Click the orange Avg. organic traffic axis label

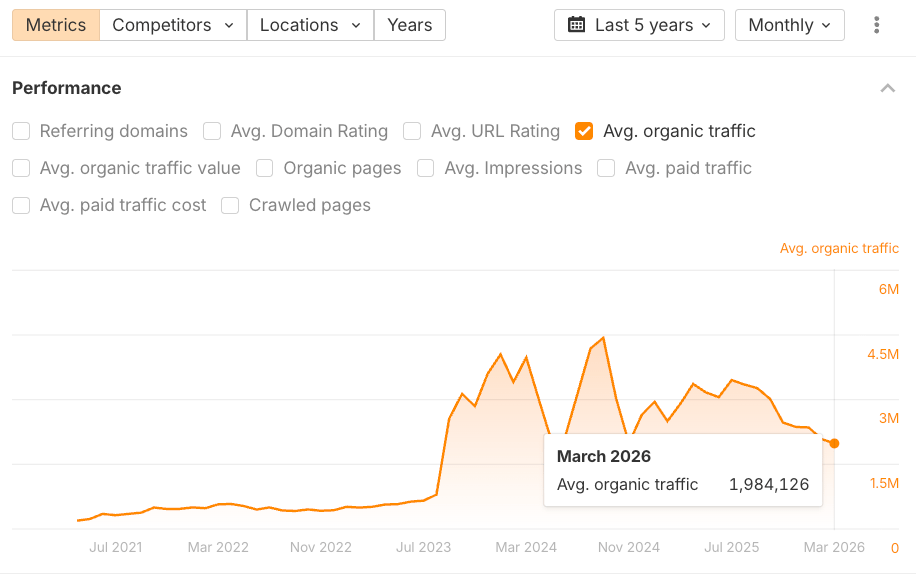pos(839,248)
